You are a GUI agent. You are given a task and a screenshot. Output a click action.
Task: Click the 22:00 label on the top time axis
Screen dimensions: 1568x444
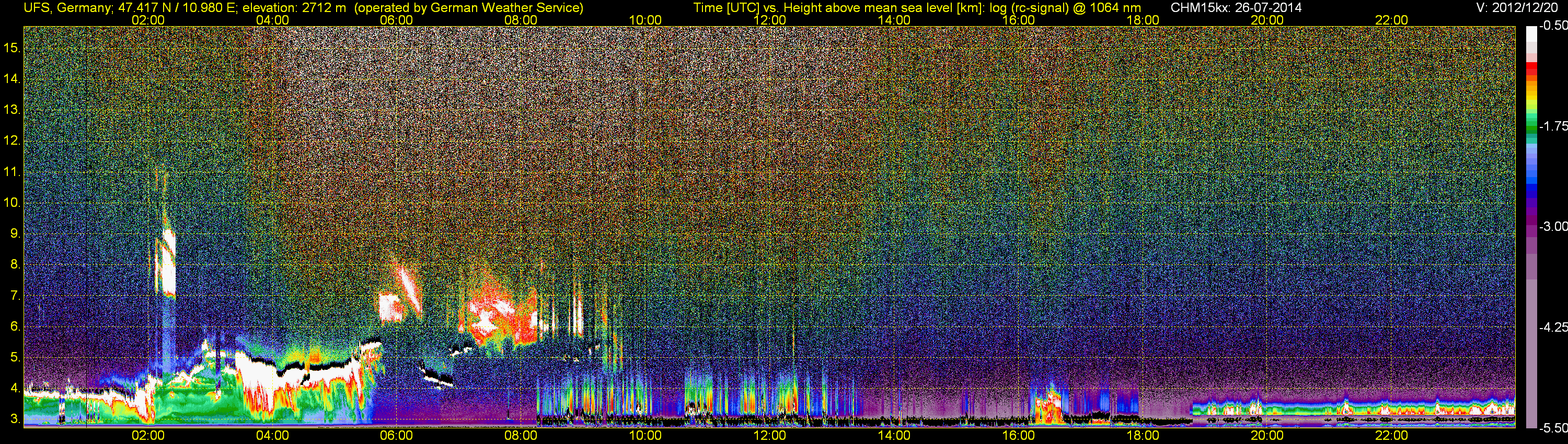click(1391, 20)
